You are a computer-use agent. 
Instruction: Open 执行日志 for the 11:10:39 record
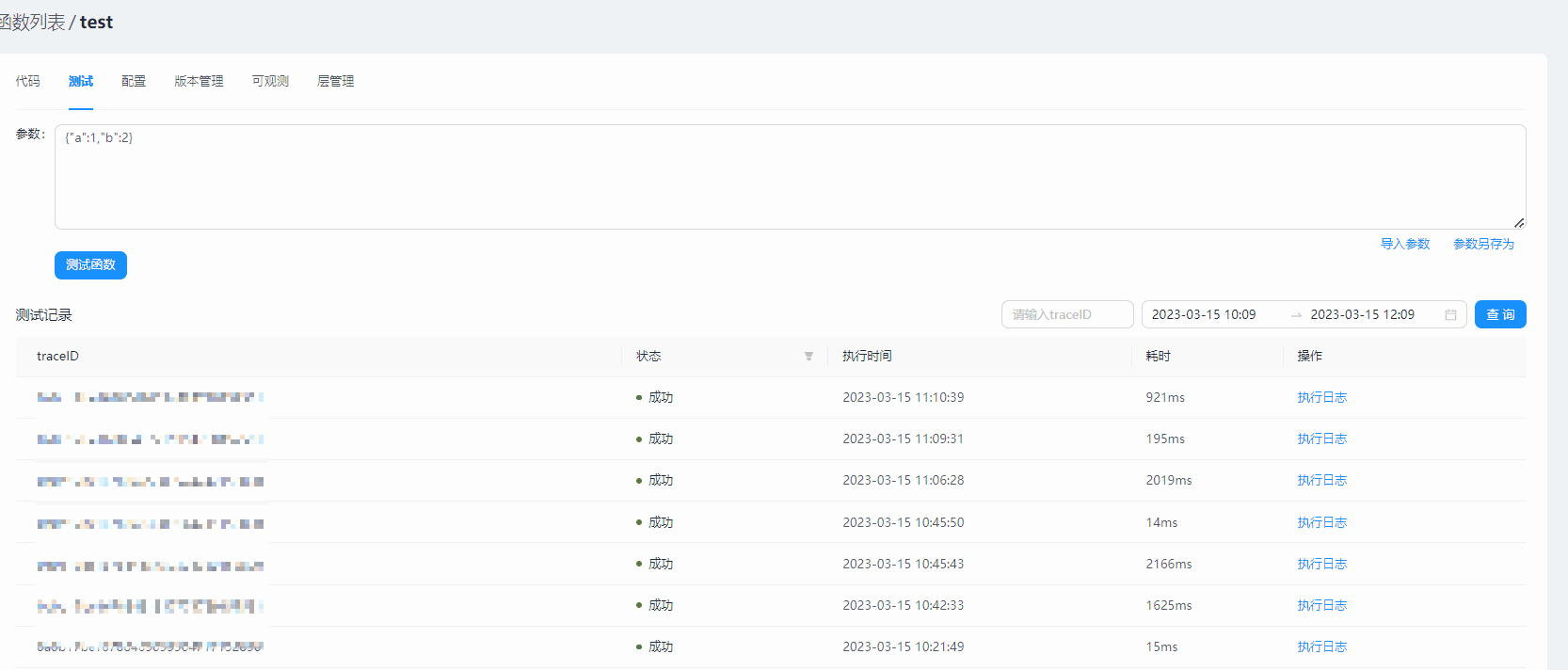(x=1321, y=397)
